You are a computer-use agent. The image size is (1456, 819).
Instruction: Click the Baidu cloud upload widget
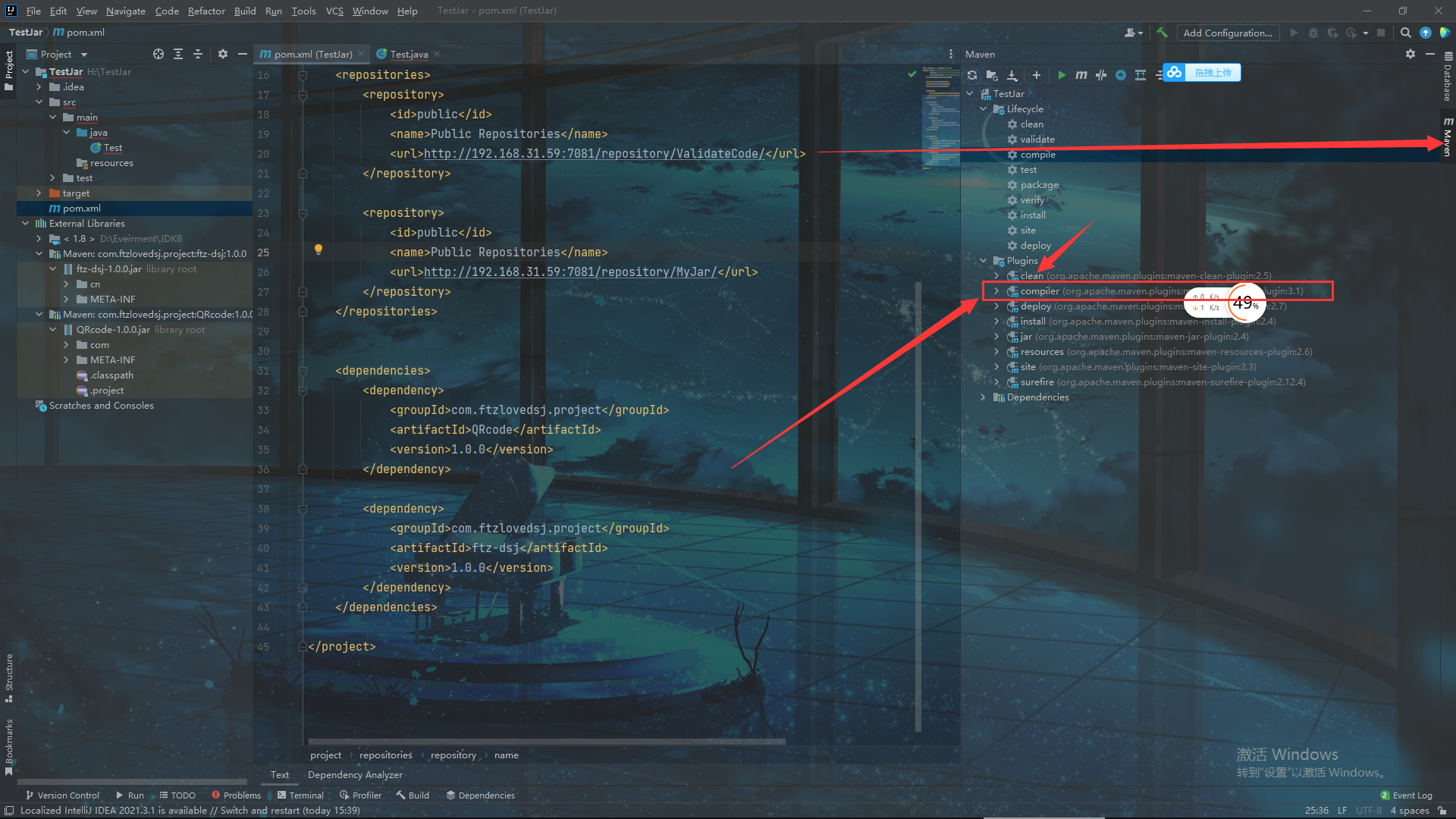coord(1202,73)
